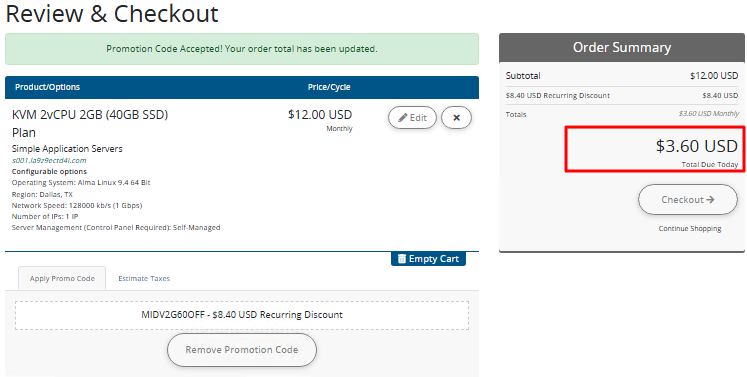Switch to the Estimate Taxes tab
The width and height of the screenshot is (747, 377).
click(144, 278)
